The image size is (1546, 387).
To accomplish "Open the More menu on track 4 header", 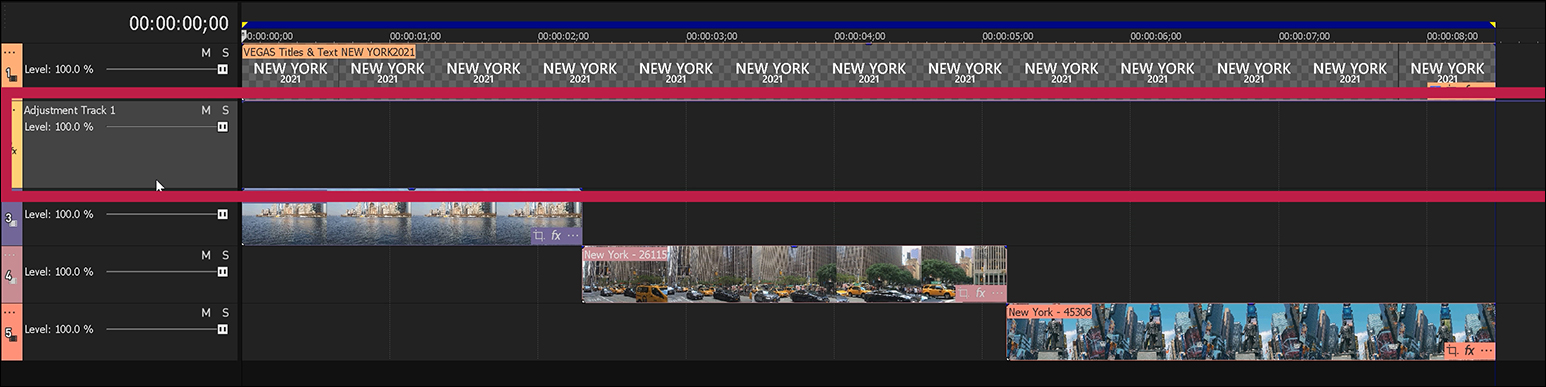I will pos(10,254).
